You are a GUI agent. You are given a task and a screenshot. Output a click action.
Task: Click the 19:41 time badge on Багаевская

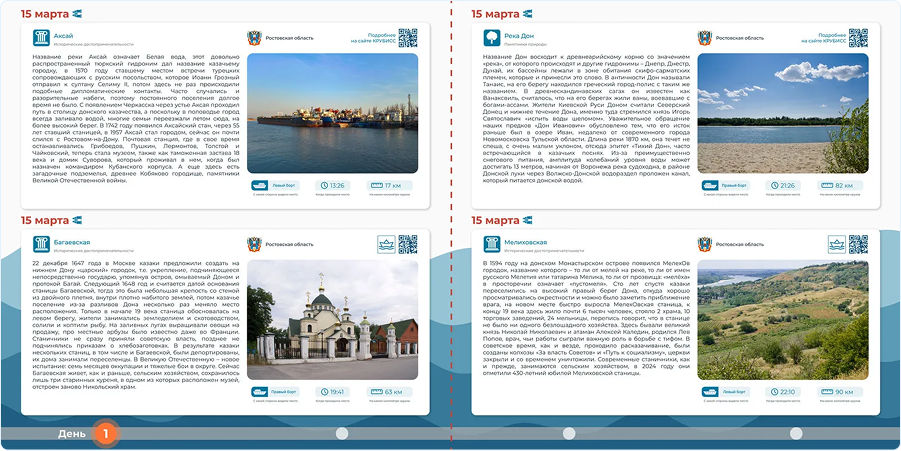coord(332,392)
